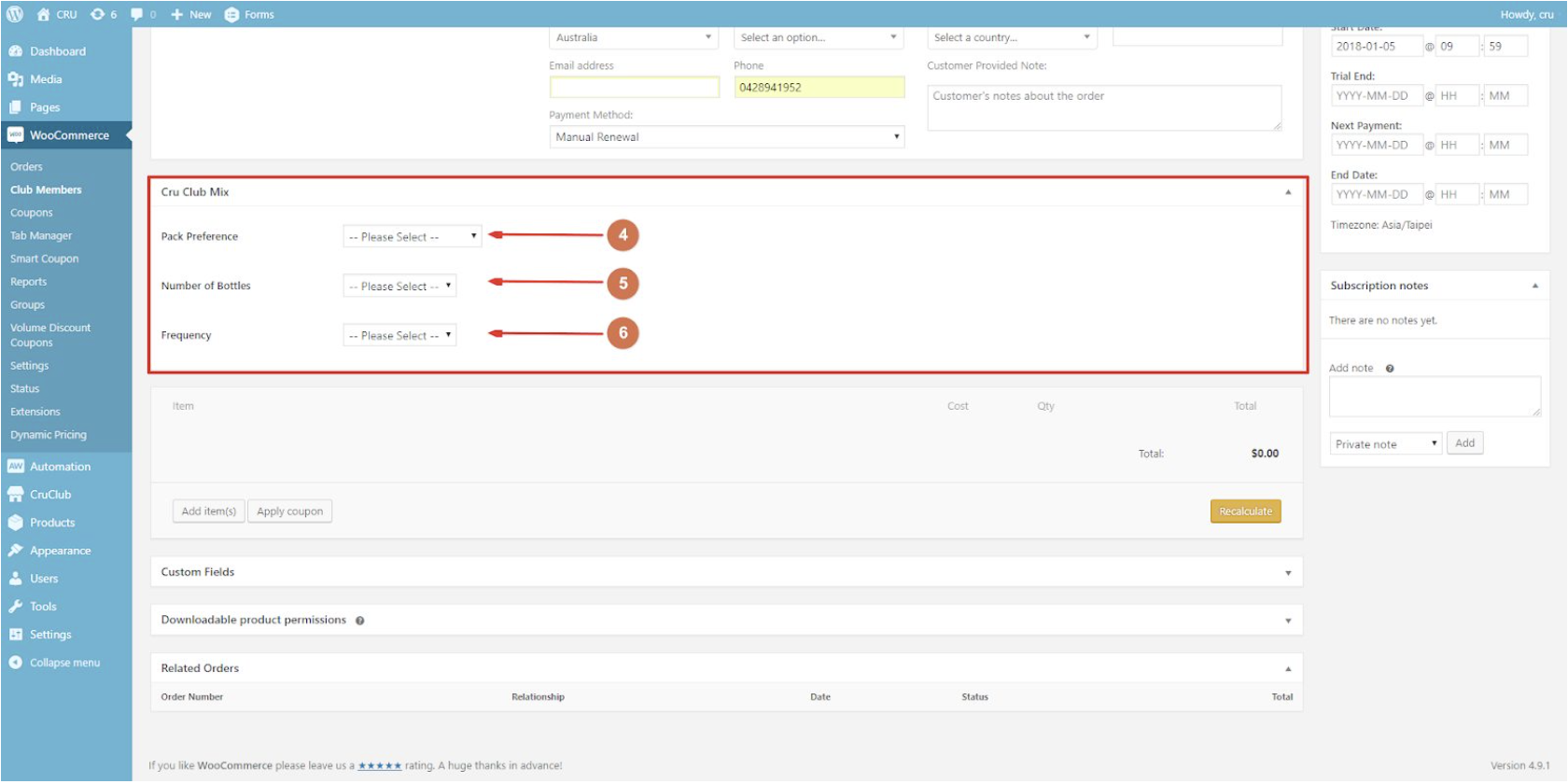Open Volume Discount Coupons submenu item
This screenshot has width=1568, height=784.
50,335
